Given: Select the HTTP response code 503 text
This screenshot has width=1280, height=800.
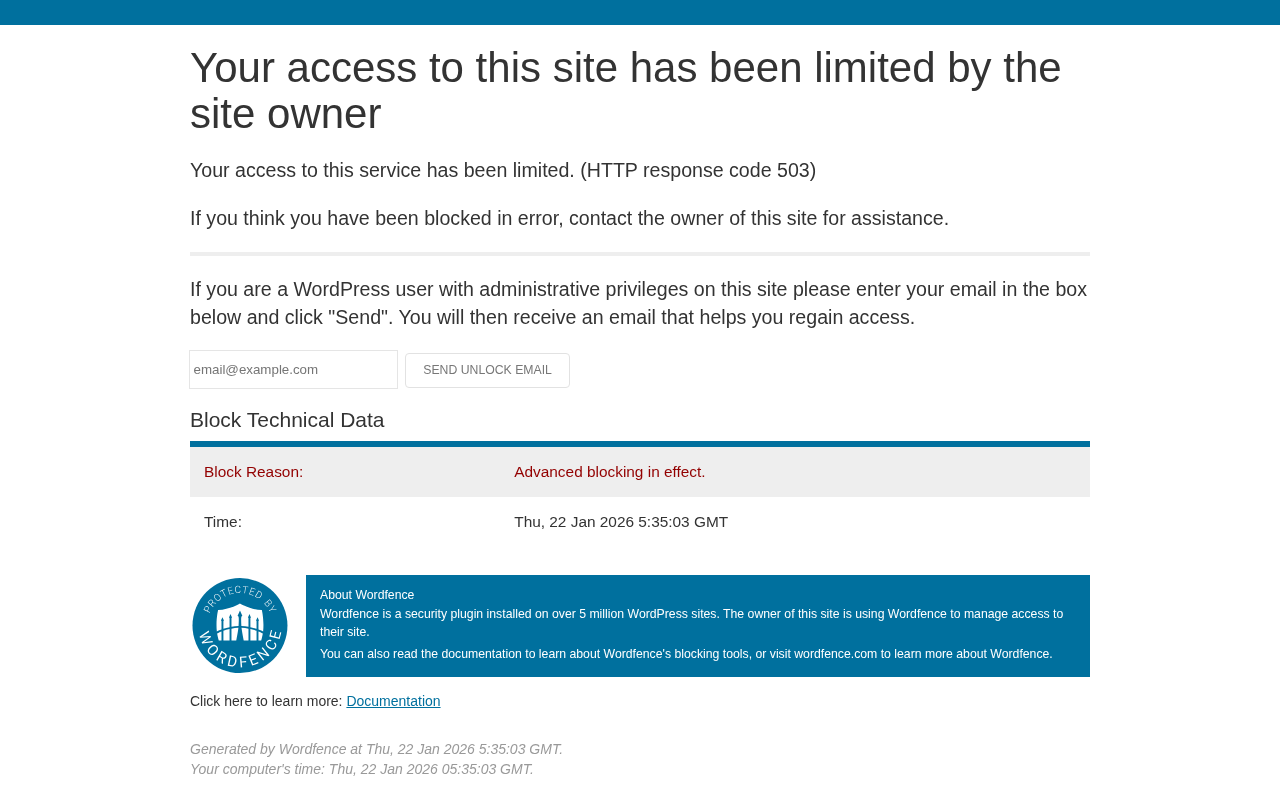Looking at the screenshot, I should coord(698,171).
